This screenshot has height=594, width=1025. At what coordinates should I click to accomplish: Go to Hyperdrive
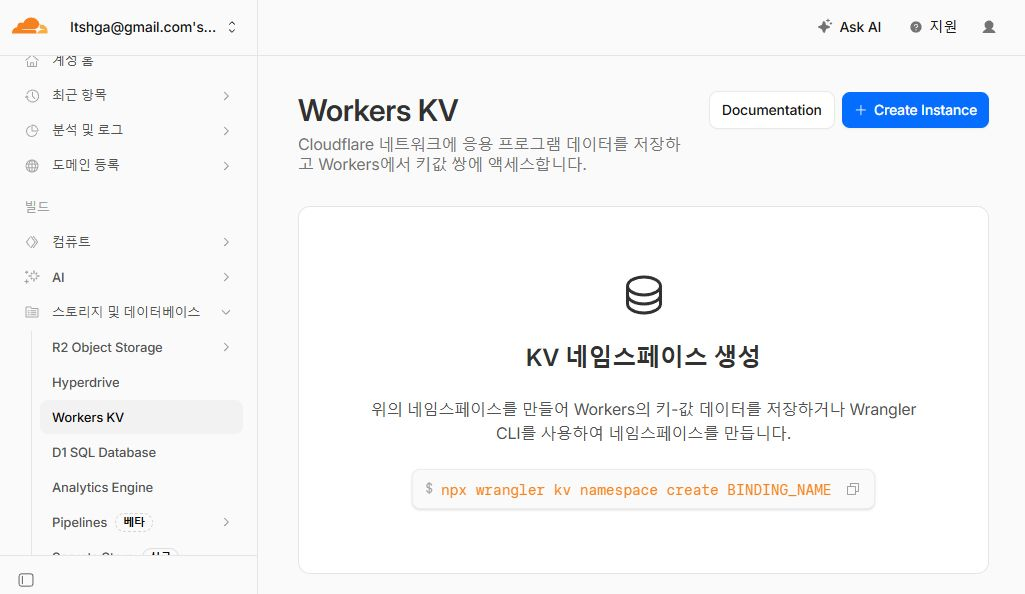tap(86, 382)
